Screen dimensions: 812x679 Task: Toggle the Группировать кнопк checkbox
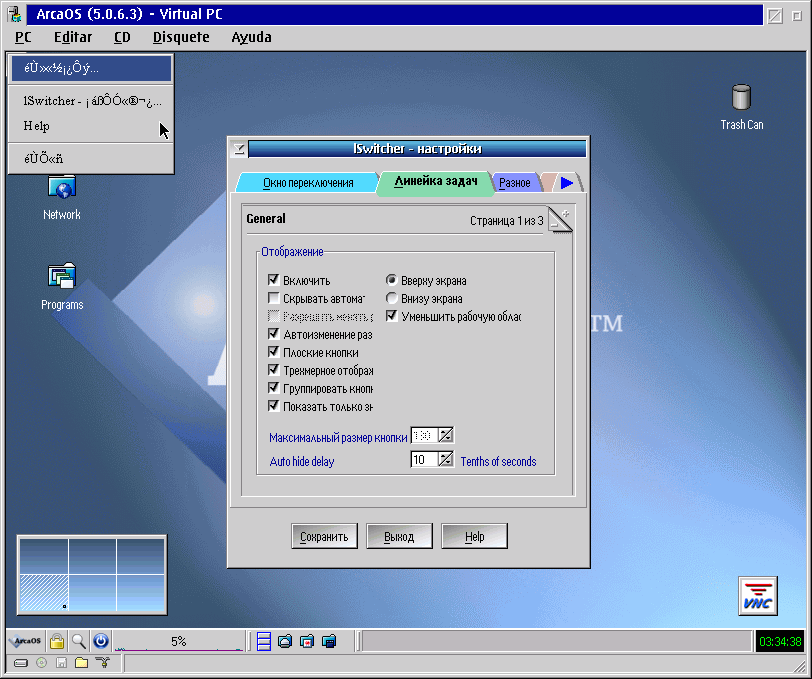point(273,388)
